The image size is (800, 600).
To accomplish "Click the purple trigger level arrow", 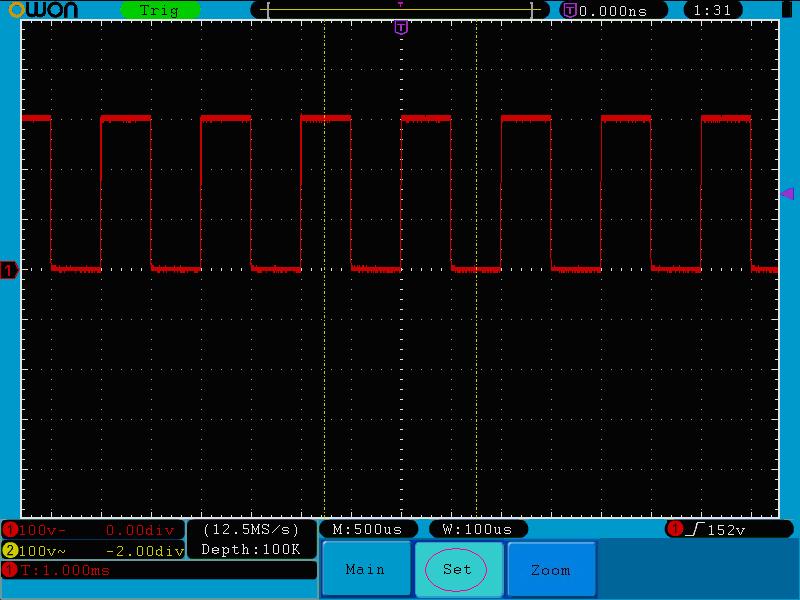I will pos(787,193).
